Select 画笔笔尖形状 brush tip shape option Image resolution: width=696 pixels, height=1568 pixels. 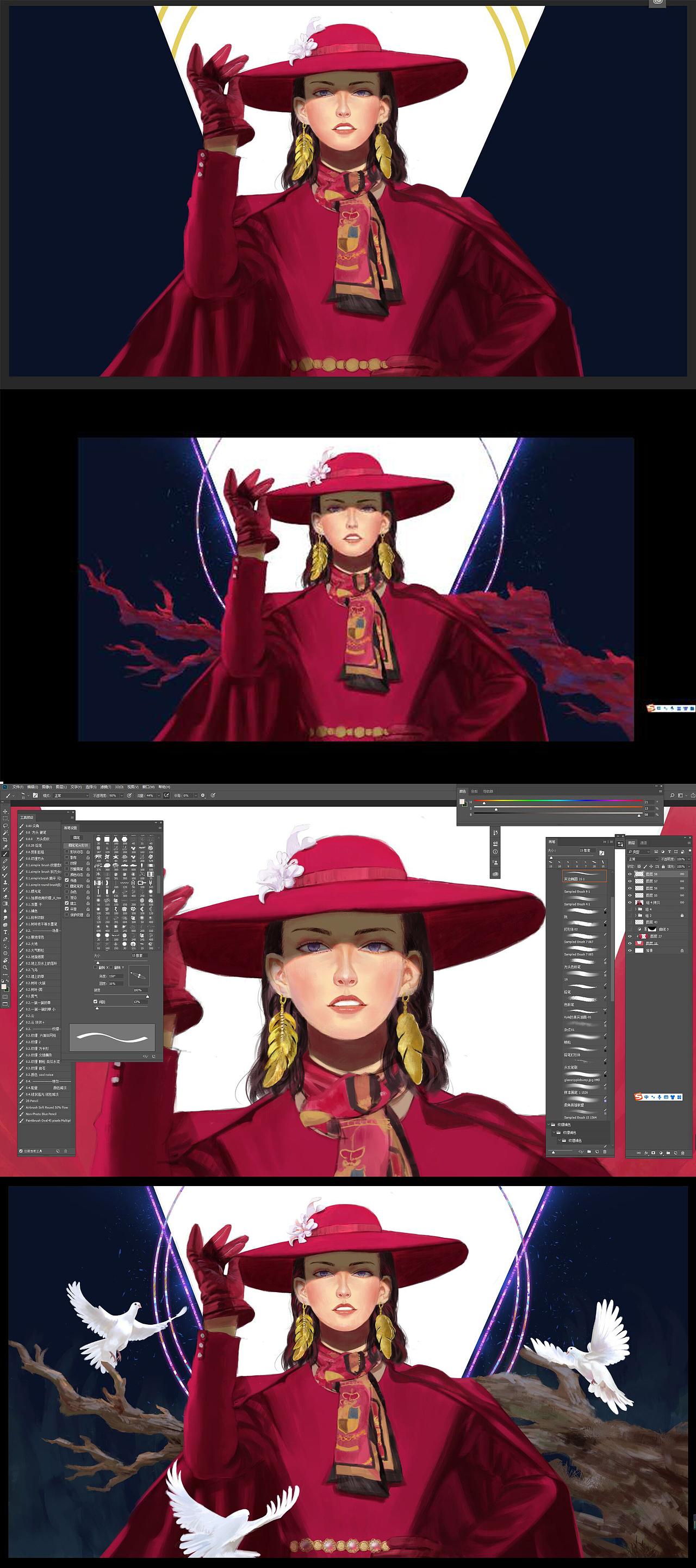tap(78, 845)
